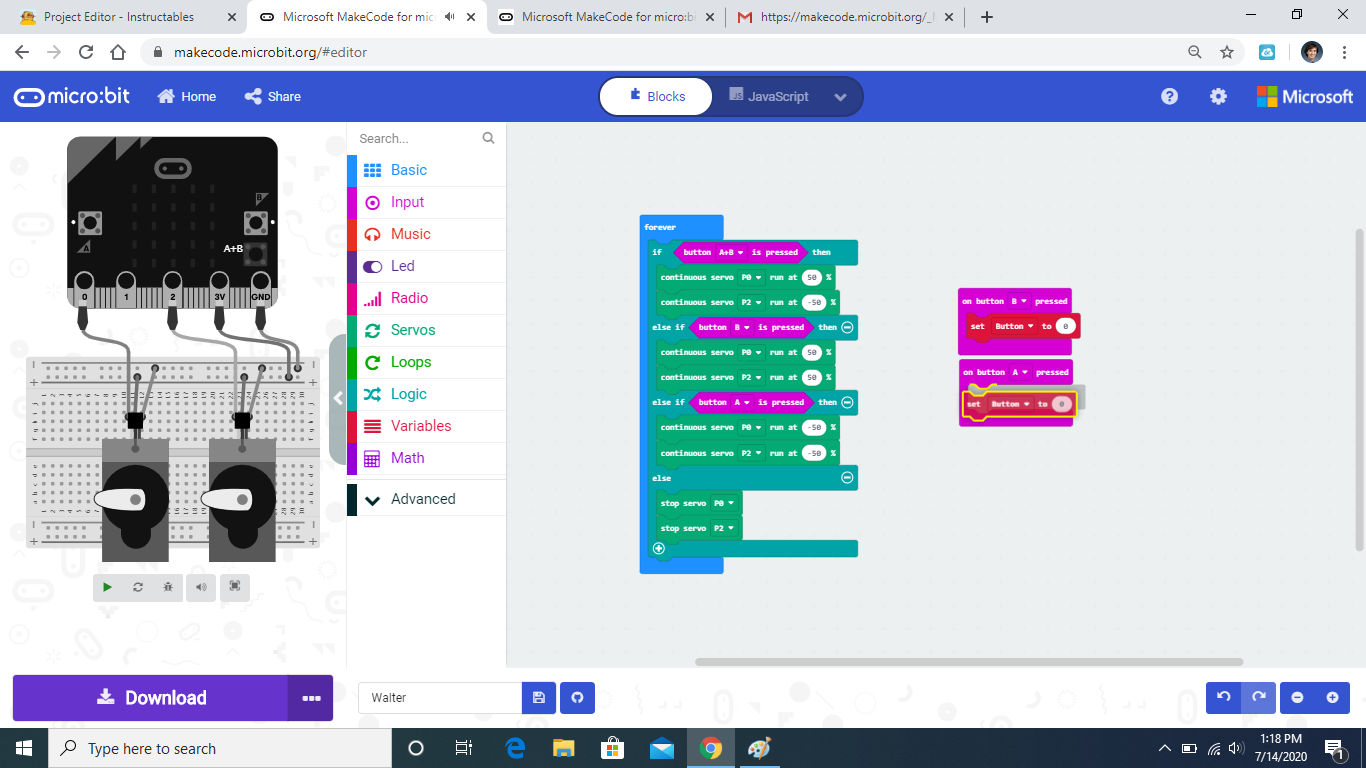Image resolution: width=1366 pixels, height=768 pixels.
Task: Open the Music blocks category
Action: (426, 234)
